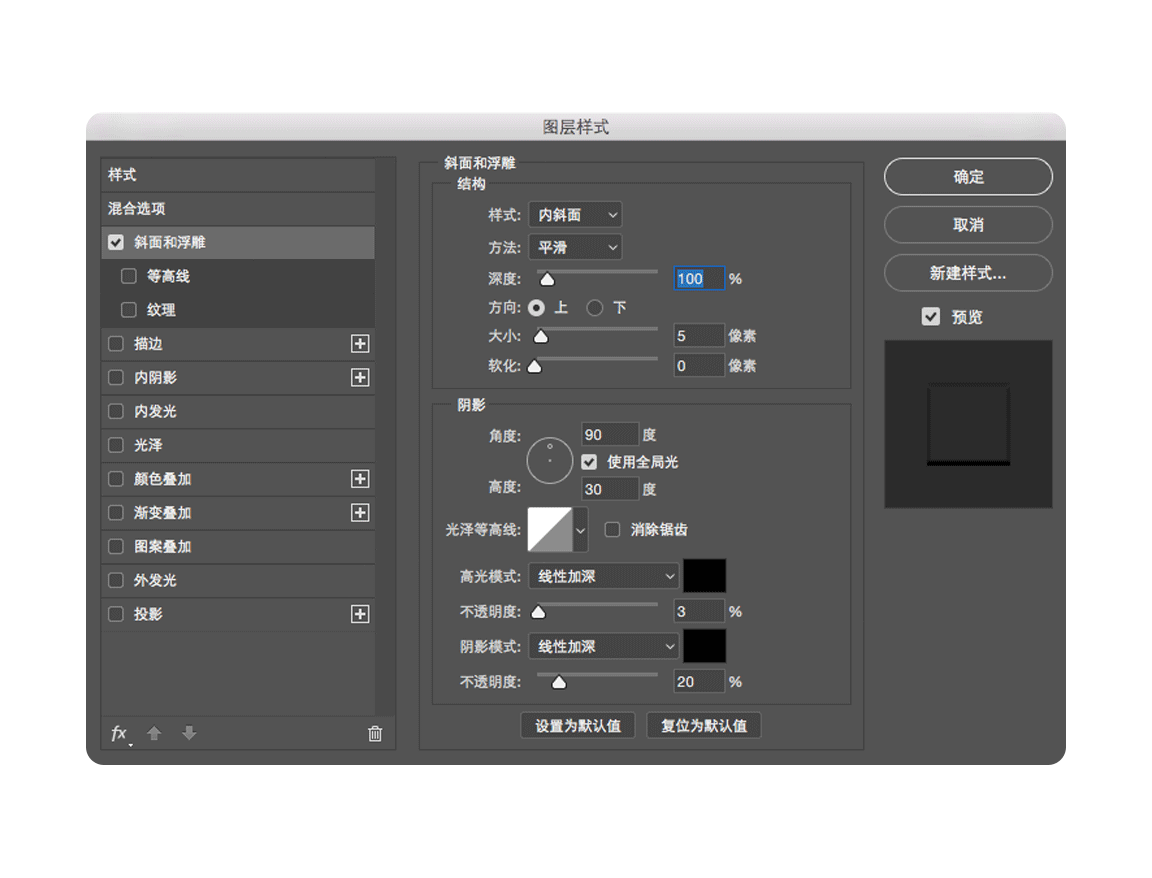Toggle the 使用全局光 checkbox
The width and height of the screenshot is (1152, 878).
589,462
